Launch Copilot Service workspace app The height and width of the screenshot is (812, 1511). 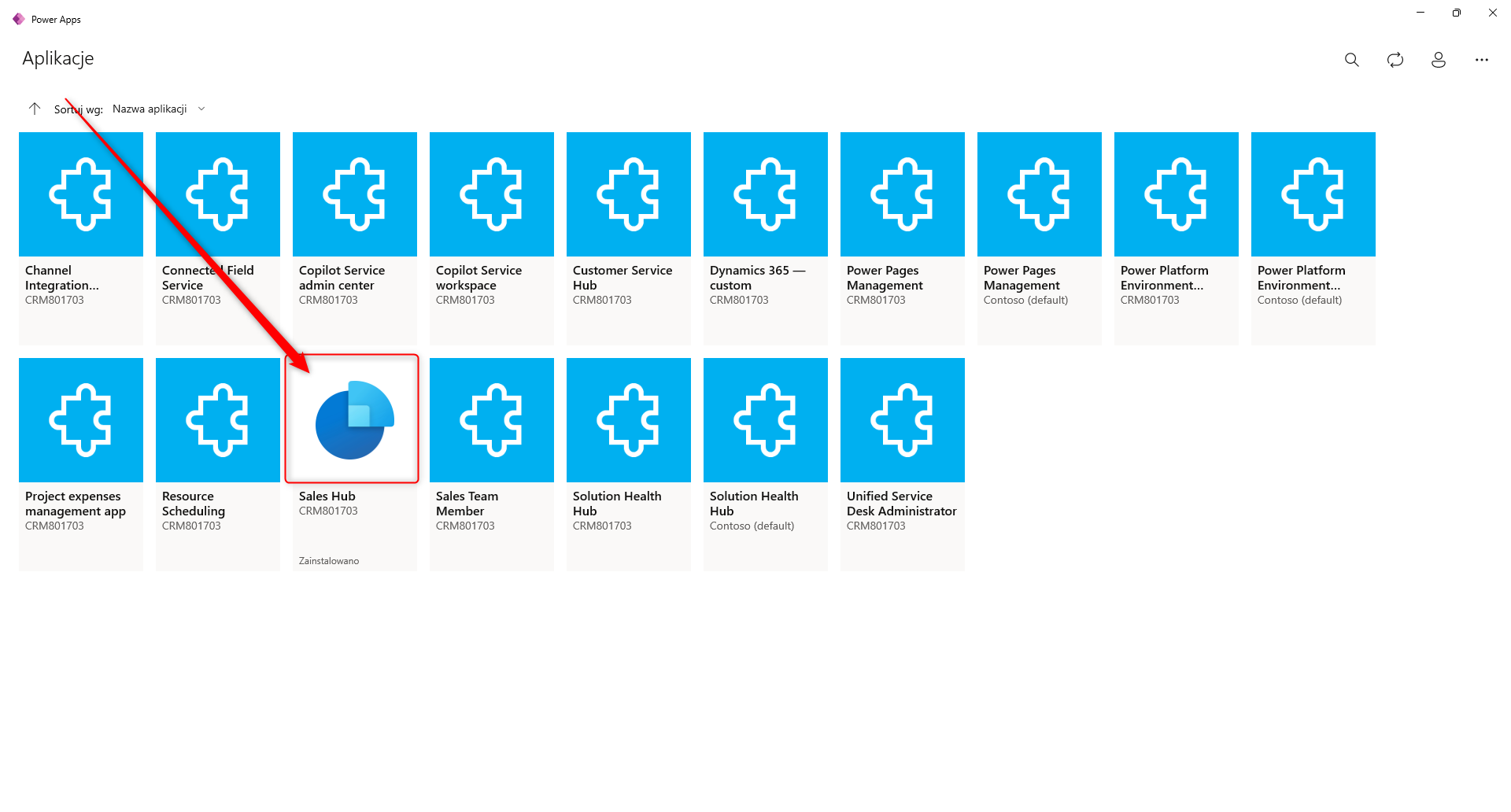(492, 194)
